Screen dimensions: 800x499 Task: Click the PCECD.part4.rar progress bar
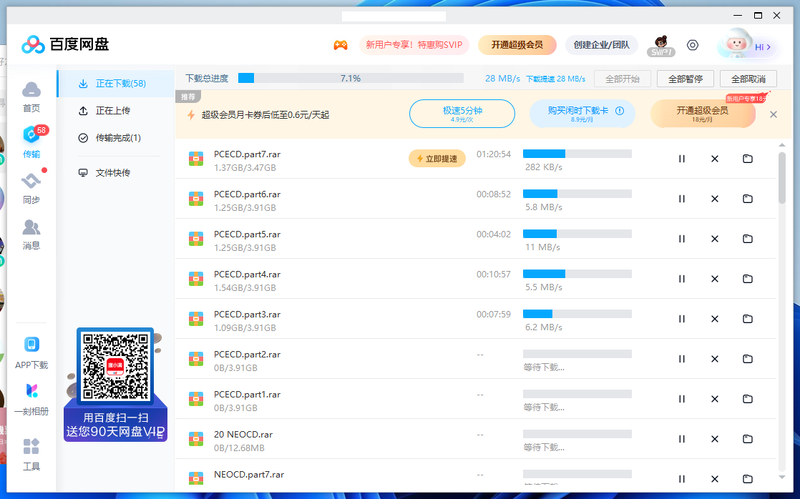(577, 274)
